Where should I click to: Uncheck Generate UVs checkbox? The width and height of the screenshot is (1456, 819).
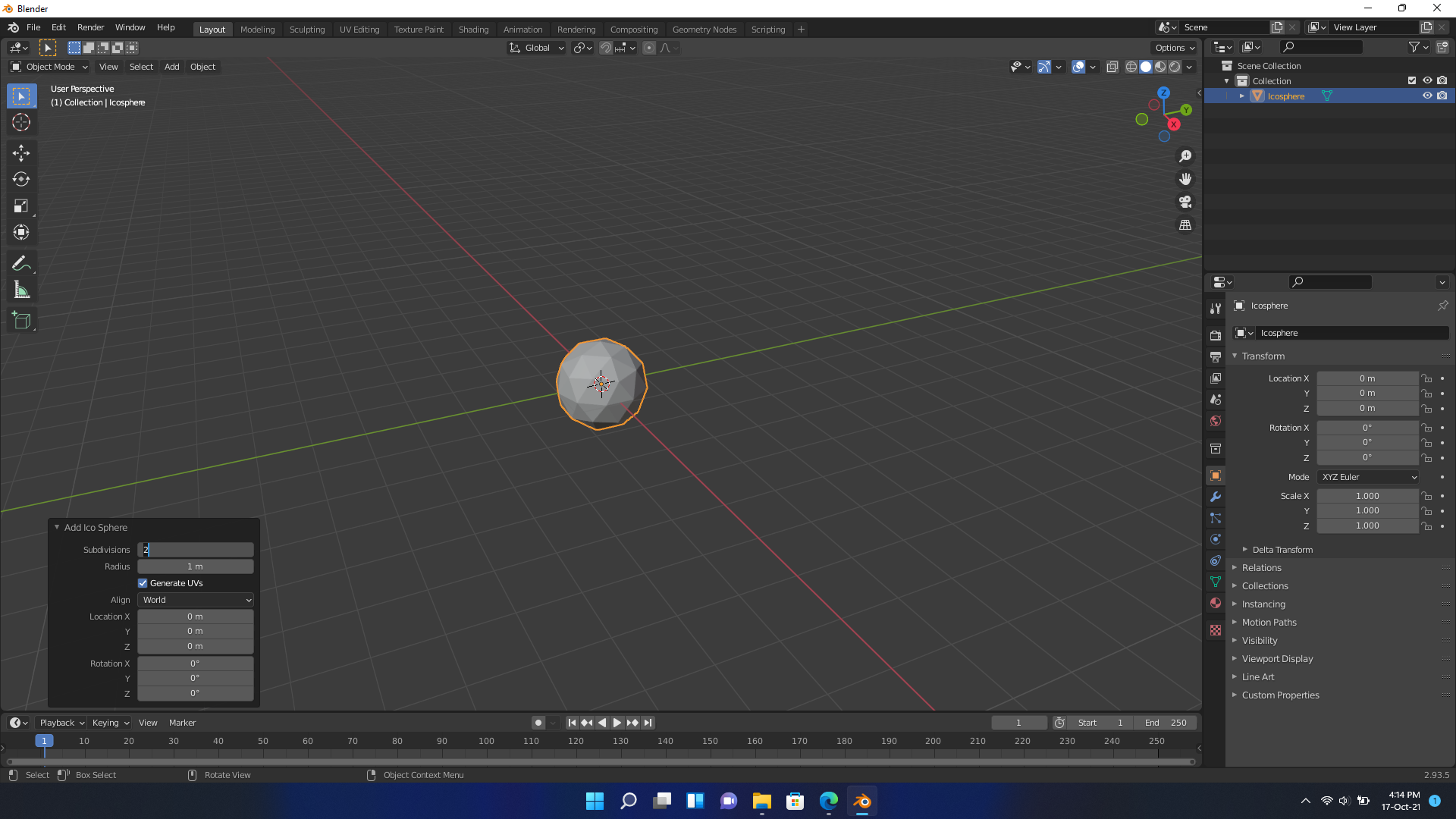point(143,583)
